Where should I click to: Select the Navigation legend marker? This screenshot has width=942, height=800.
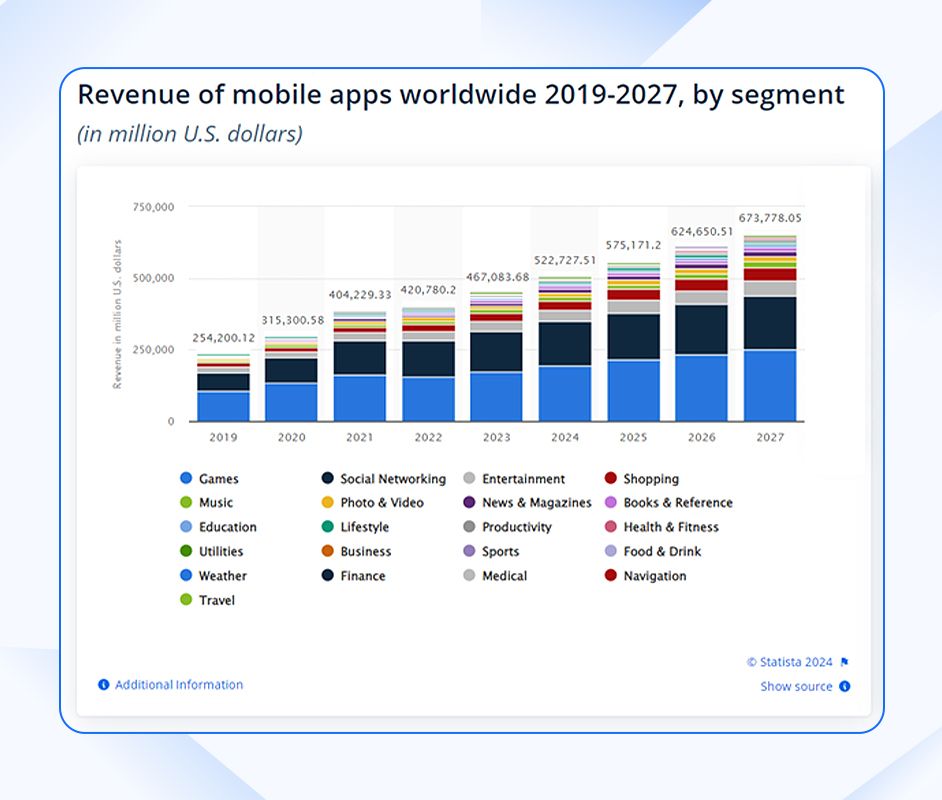point(610,576)
